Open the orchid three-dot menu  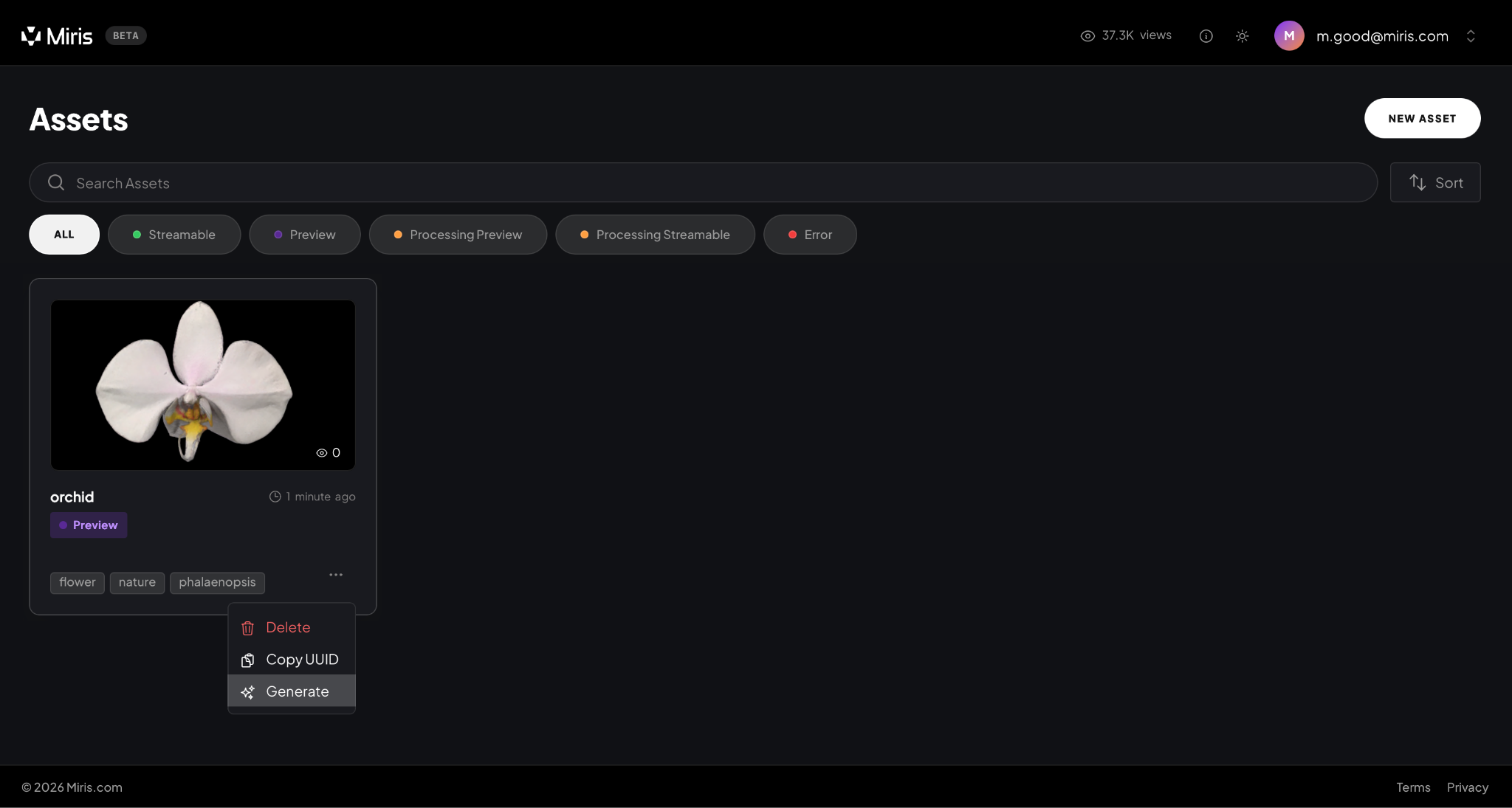tap(336, 575)
